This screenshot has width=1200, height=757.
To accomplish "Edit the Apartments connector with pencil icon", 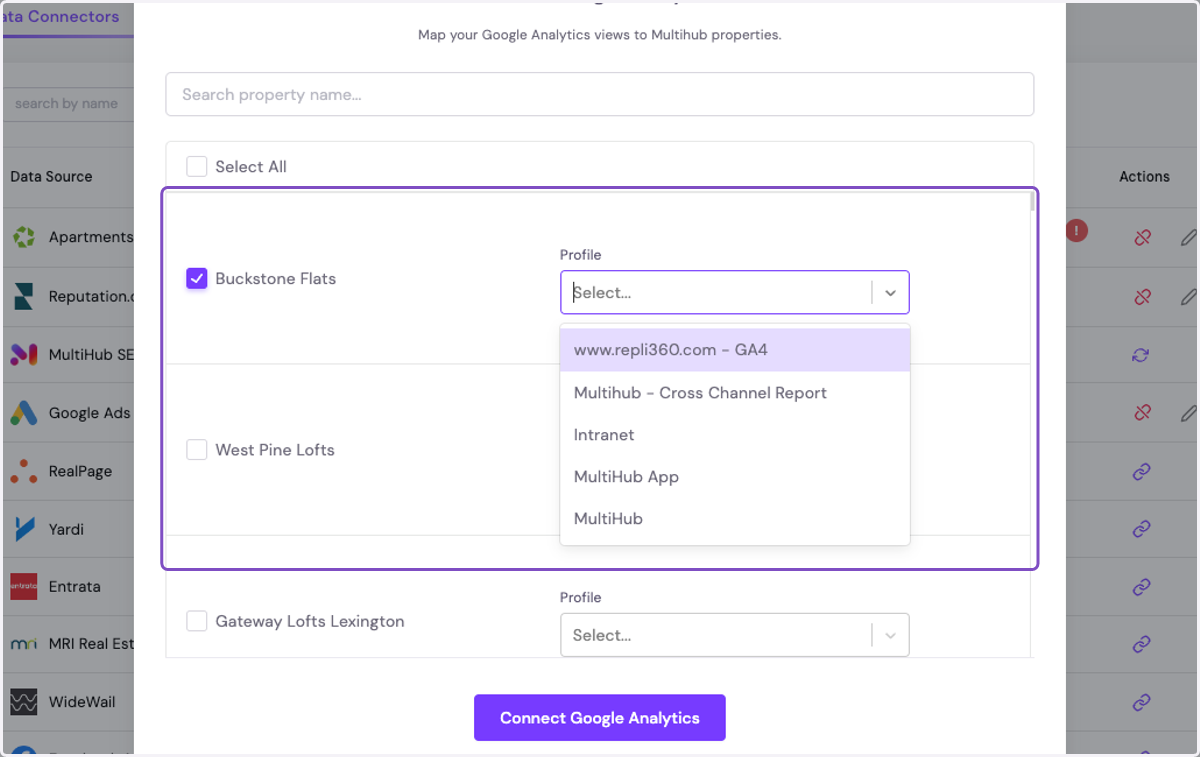I will point(1188,238).
